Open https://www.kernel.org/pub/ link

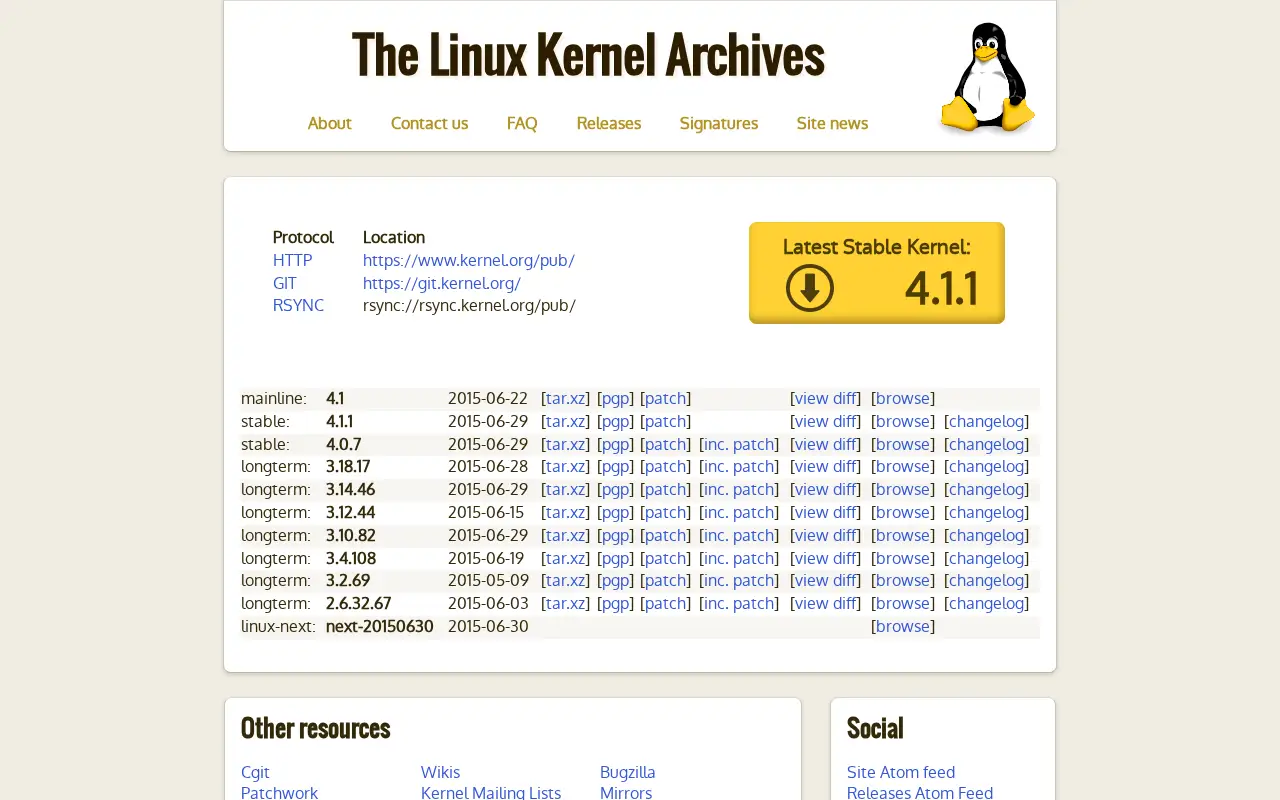[469, 260]
